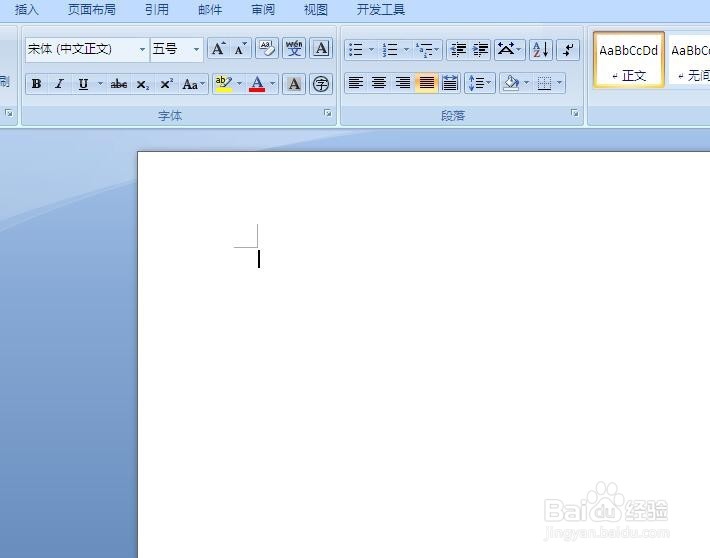This screenshot has height=558, width=710.
Task: Toggle Underline formatting
Action: [x=83, y=84]
